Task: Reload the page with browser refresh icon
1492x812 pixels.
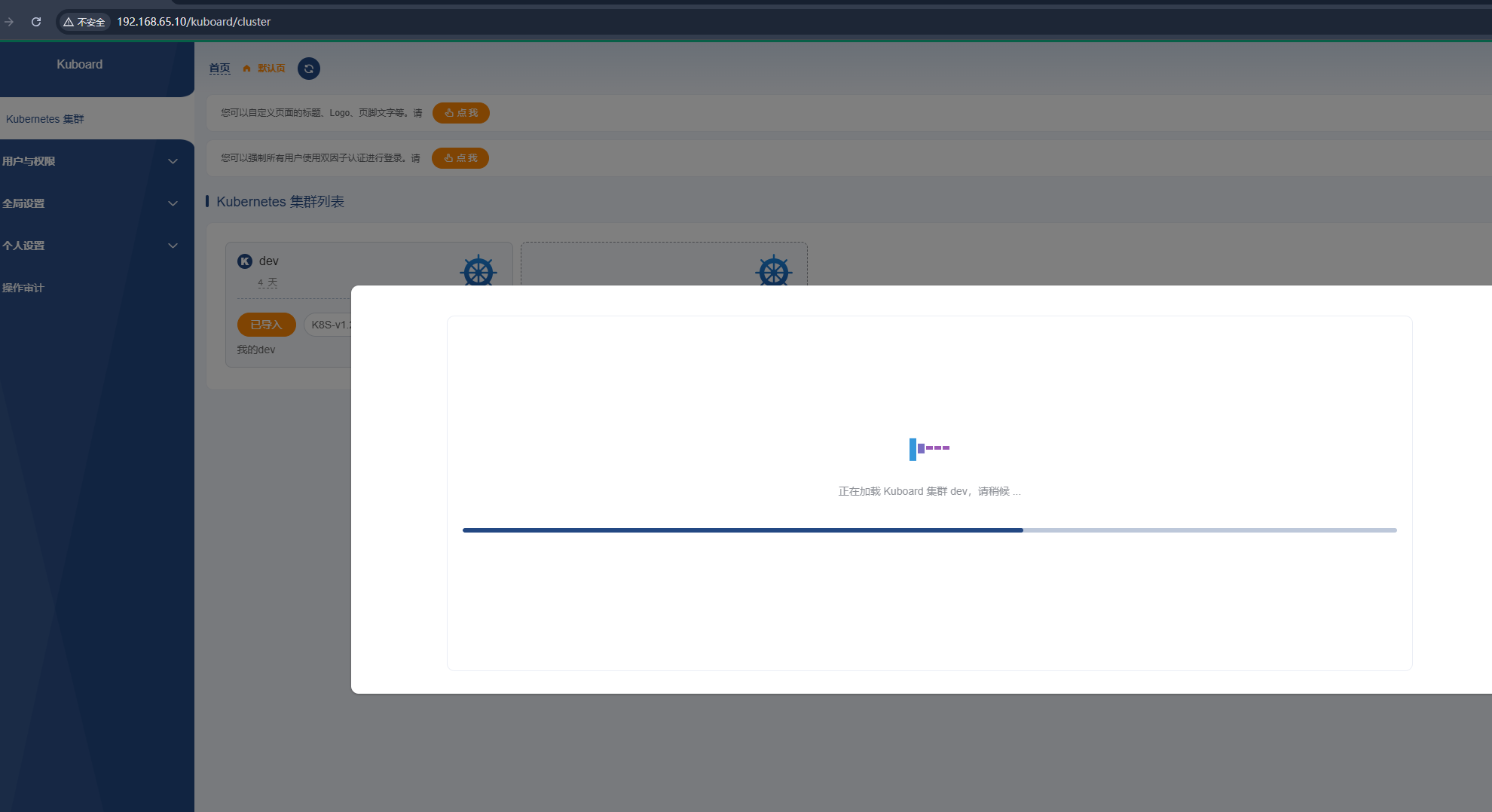Action: click(x=35, y=22)
